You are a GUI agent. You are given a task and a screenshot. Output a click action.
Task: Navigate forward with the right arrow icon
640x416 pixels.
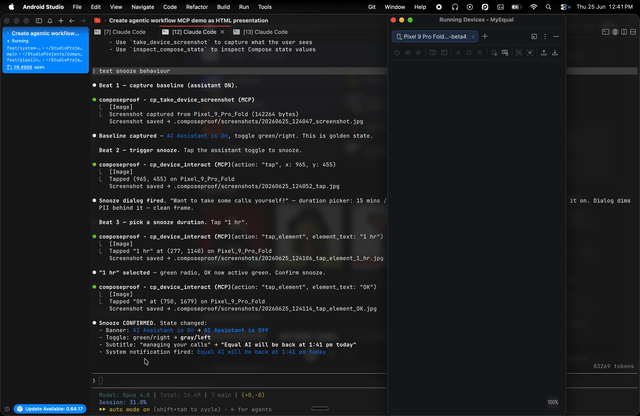tap(83, 20)
